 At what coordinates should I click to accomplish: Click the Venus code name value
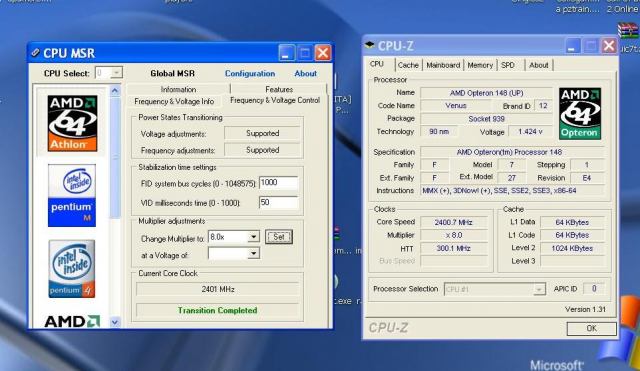[x=456, y=105]
